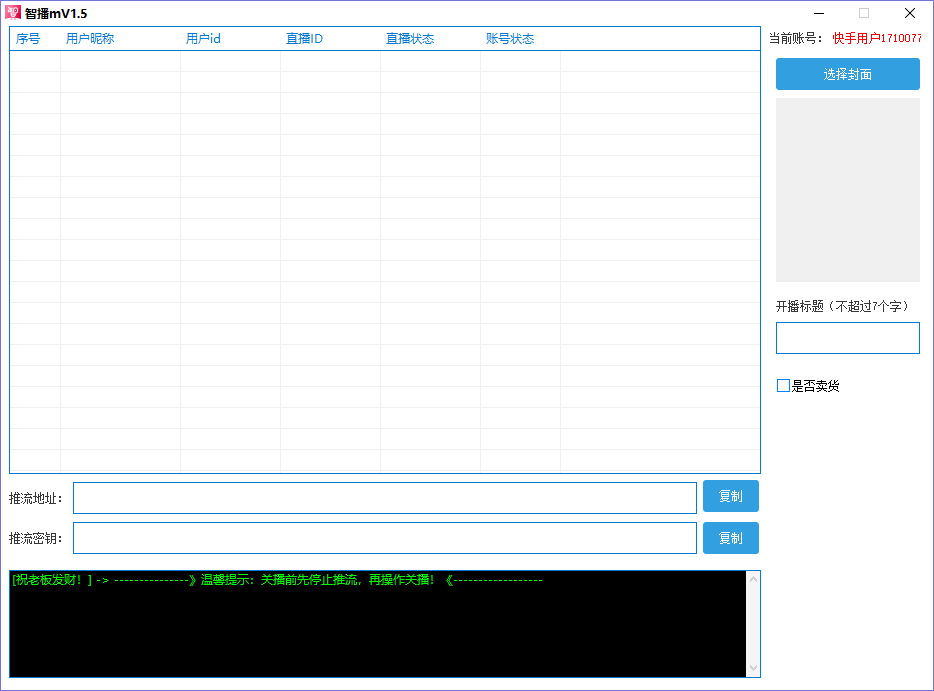Enable the 是否卖货 checkbox
This screenshot has height=691, width=934.
783,385
